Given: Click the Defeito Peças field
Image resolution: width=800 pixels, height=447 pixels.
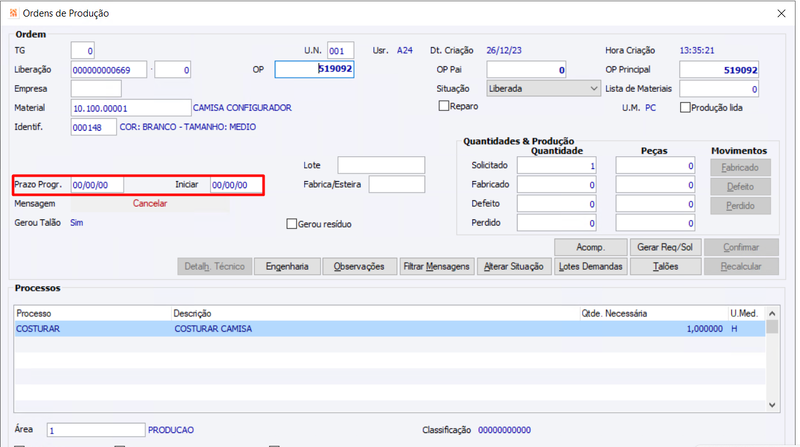Looking at the screenshot, I should pos(655,204).
